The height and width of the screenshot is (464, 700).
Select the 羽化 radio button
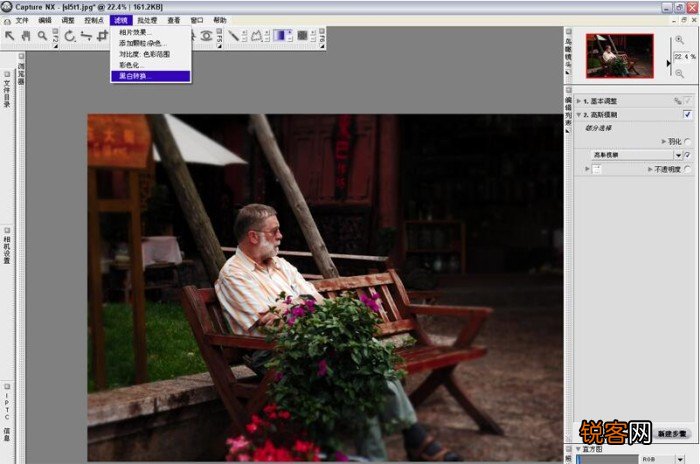click(688, 142)
